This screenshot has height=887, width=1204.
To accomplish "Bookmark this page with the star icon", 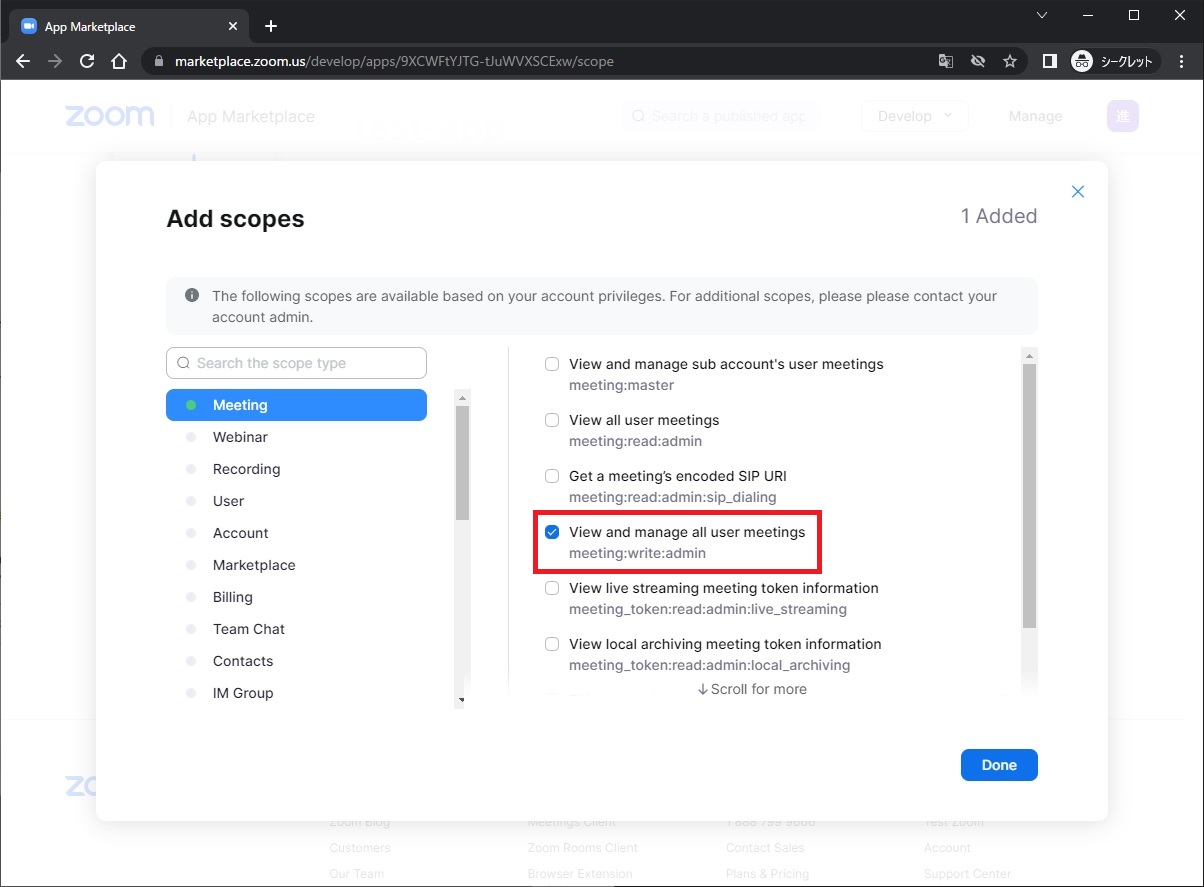I will pyautogui.click(x=1010, y=61).
